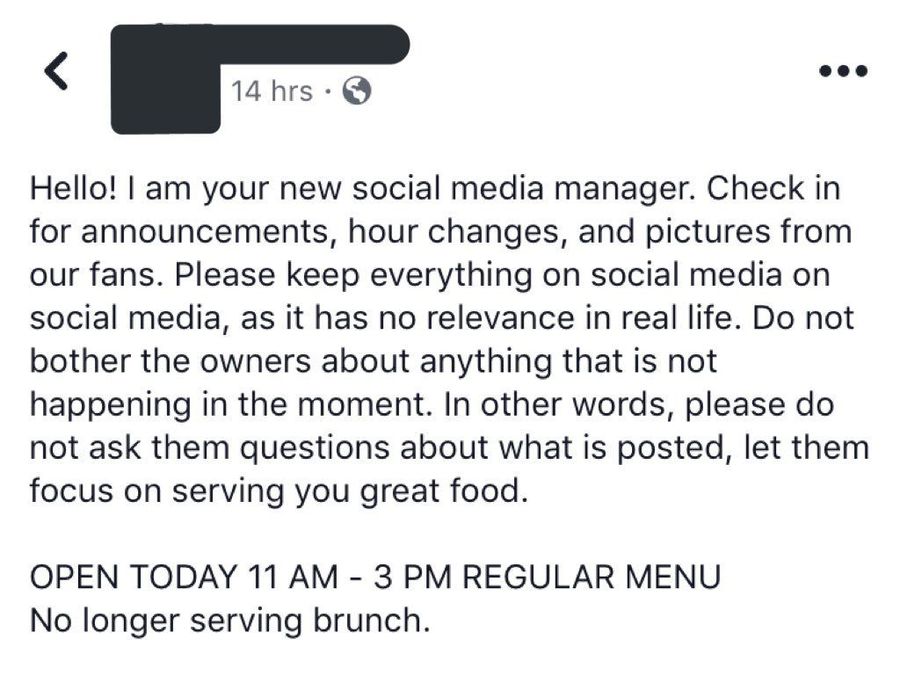This screenshot has width=900, height=676.
Task: Open the blacked-out profile picture
Action: 165,80
